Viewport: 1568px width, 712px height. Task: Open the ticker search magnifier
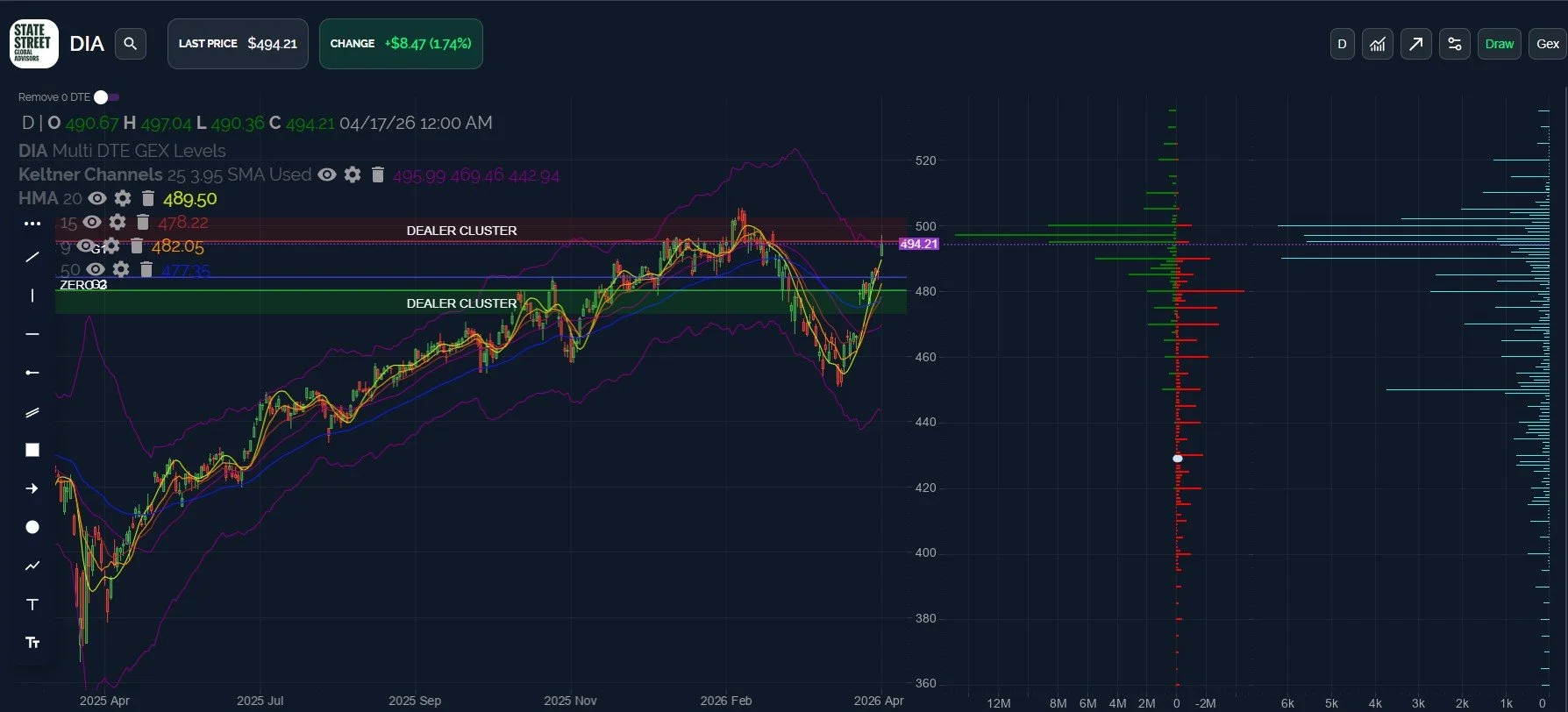pos(130,44)
